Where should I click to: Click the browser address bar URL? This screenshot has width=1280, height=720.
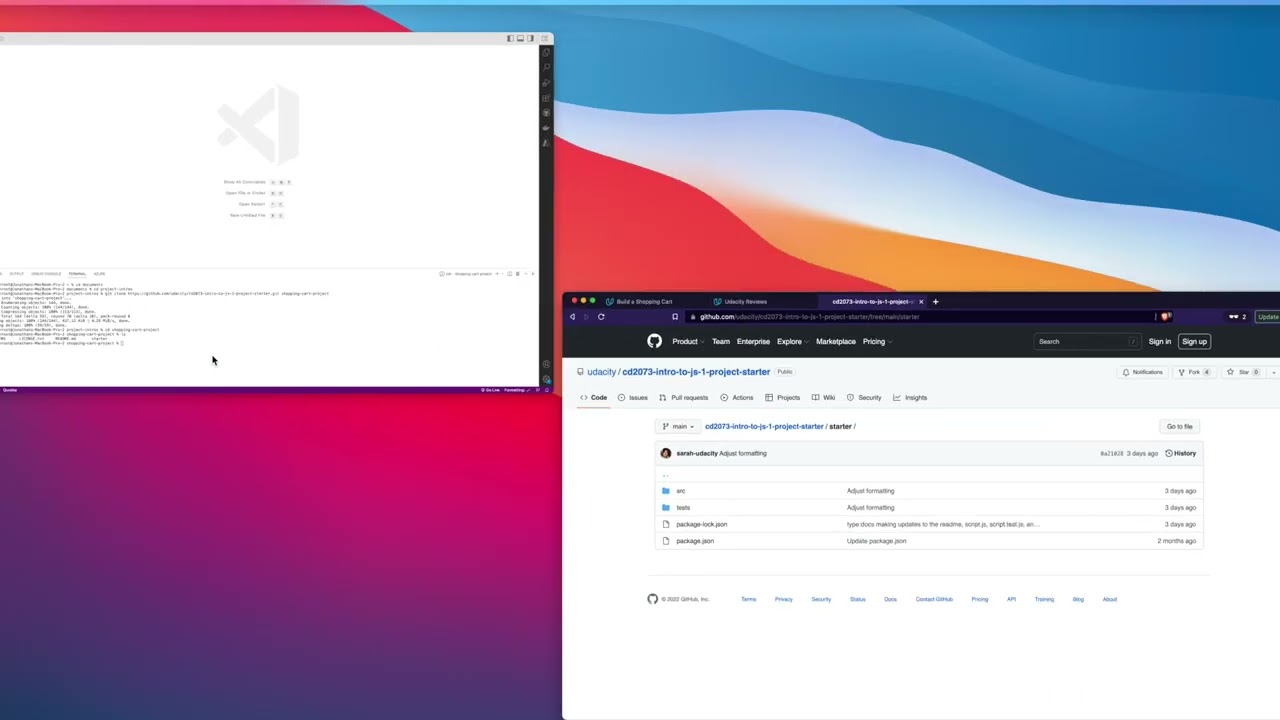(x=809, y=317)
